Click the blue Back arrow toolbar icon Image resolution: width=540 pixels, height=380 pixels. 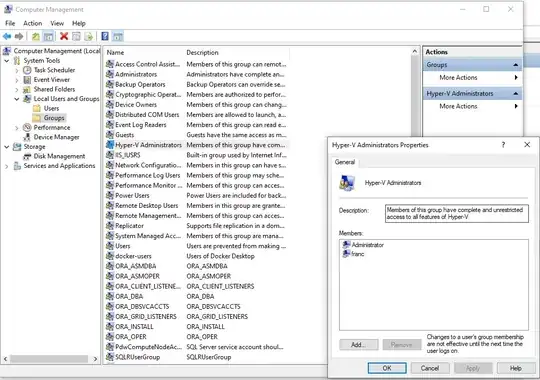click(7, 36)
